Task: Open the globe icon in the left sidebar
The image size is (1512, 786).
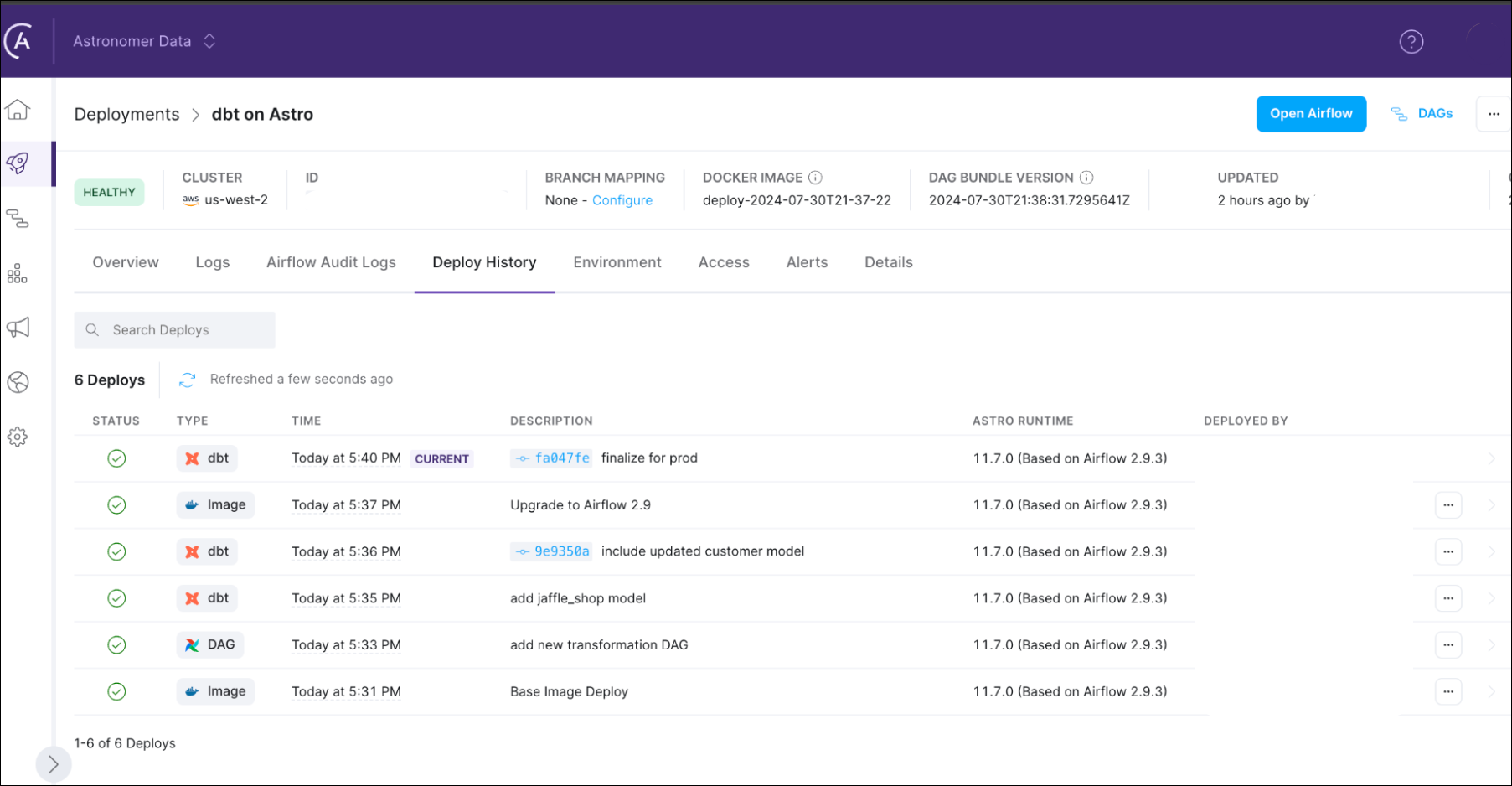Action: 17,382
